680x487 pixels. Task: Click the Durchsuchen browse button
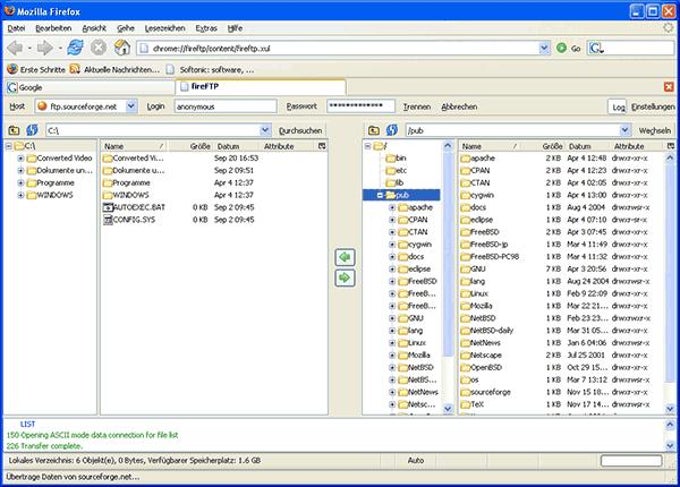[x=300, y=131]
